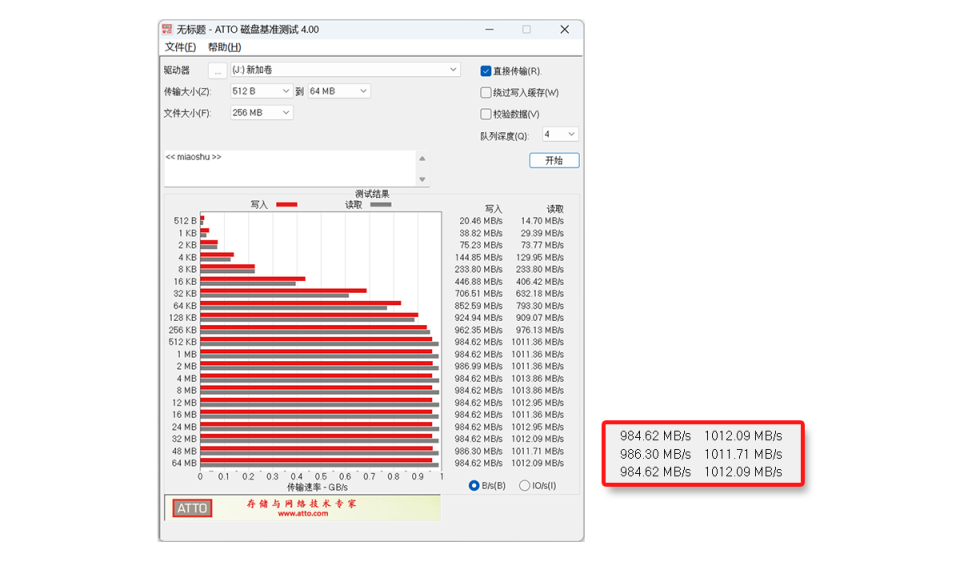
Task: Select the IO/s(I) radio button
Action: pos(524,485)
